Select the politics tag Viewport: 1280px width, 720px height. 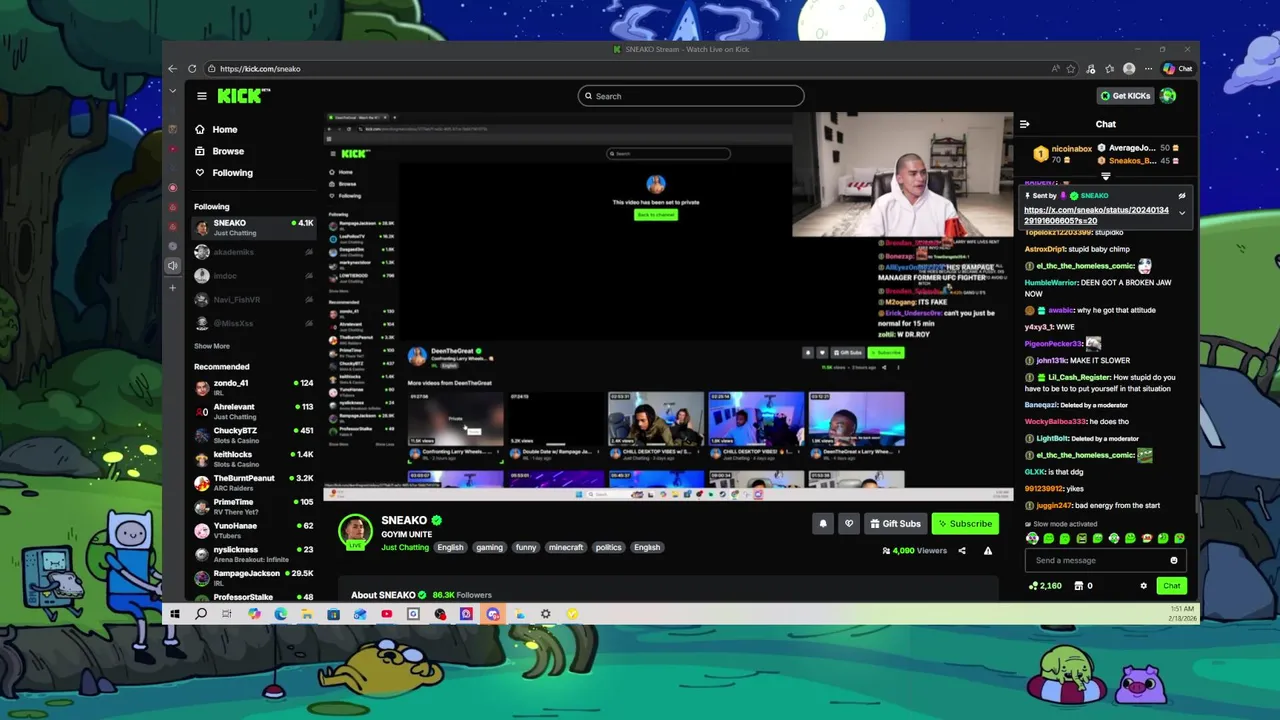(x=609, y=548)
